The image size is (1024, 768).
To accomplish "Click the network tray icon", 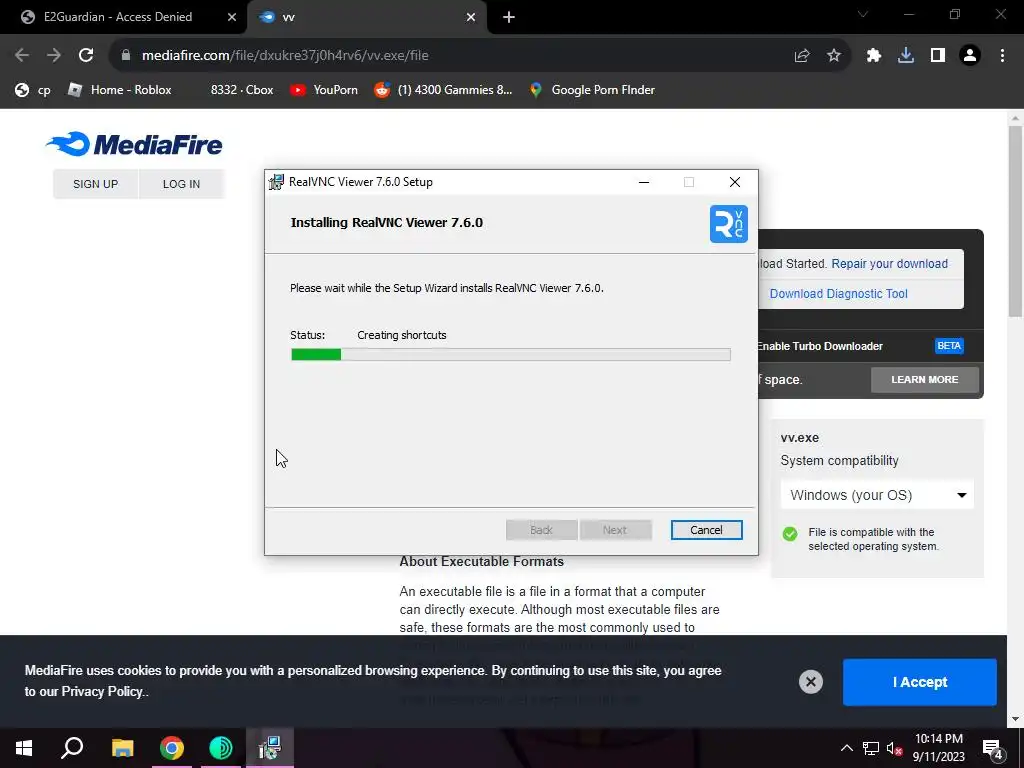I will click(871, 748).
